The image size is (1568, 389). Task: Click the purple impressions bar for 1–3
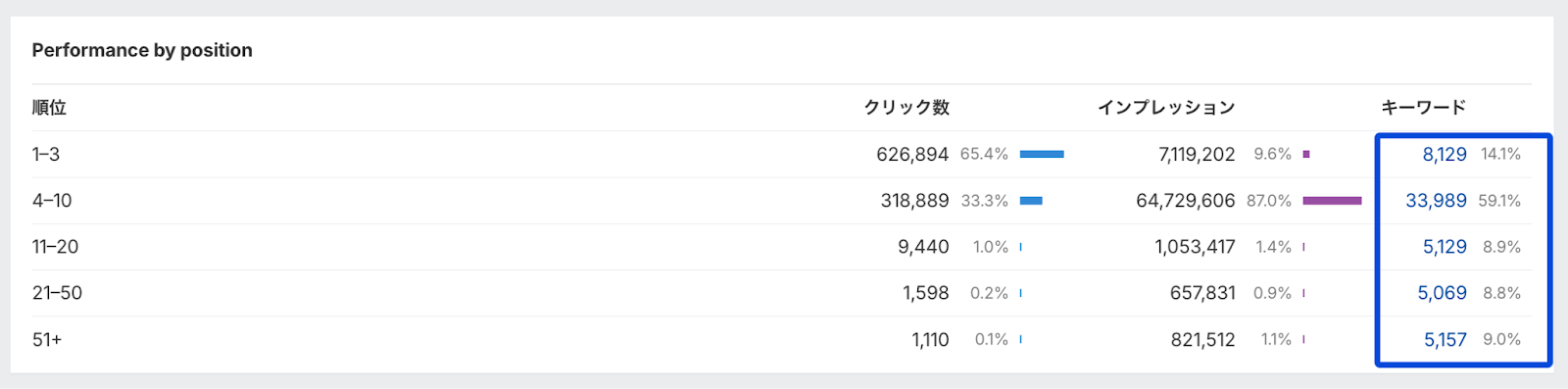pos(1306,154)
